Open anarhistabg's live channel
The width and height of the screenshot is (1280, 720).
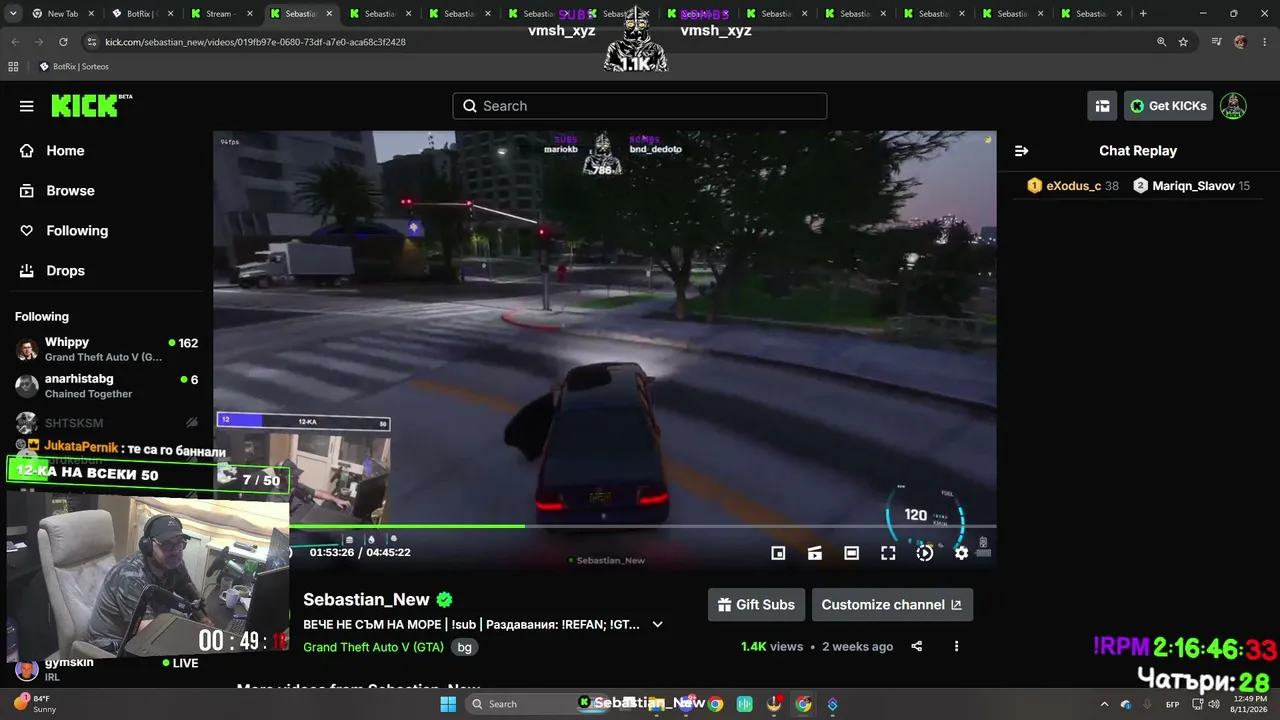pyautogui.click(x=106, y=386)
